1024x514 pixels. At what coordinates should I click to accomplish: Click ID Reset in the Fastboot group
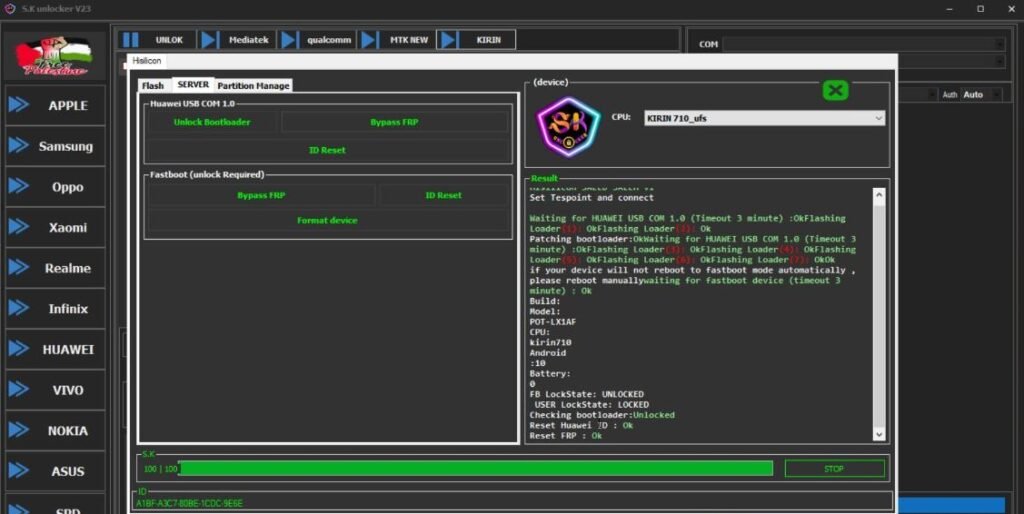443,195
